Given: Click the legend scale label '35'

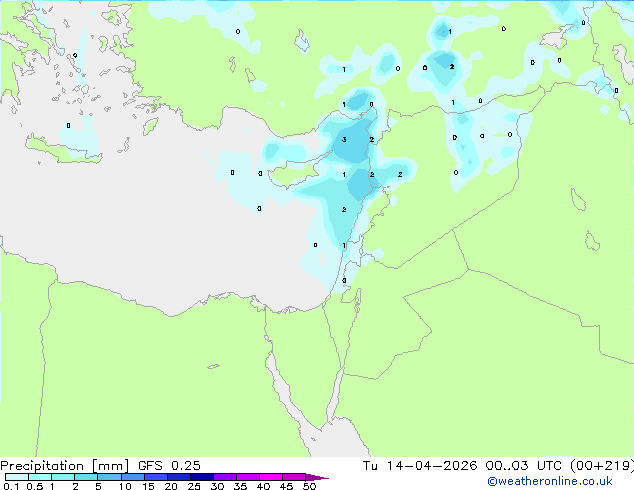Looking at the screenshot, I should pyautogui.click(x=240, y=486).
